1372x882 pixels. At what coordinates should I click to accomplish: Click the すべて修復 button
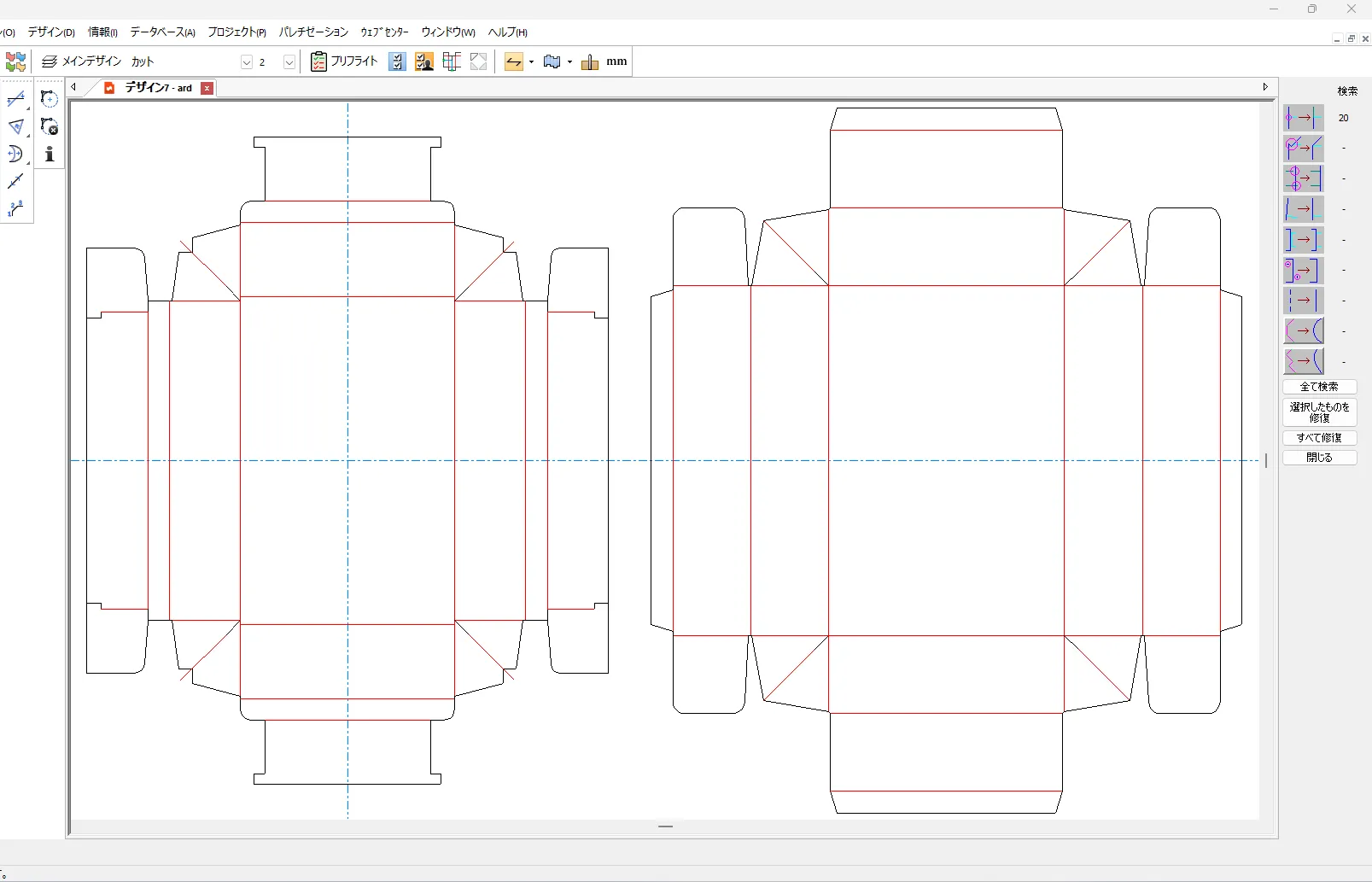pyautogui.click(x=1319, y=438)
